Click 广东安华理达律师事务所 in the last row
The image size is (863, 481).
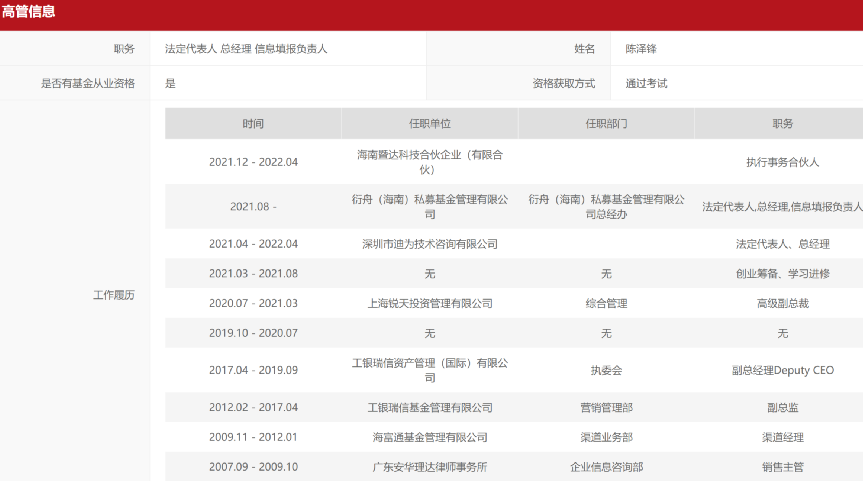tap(430, 467)
